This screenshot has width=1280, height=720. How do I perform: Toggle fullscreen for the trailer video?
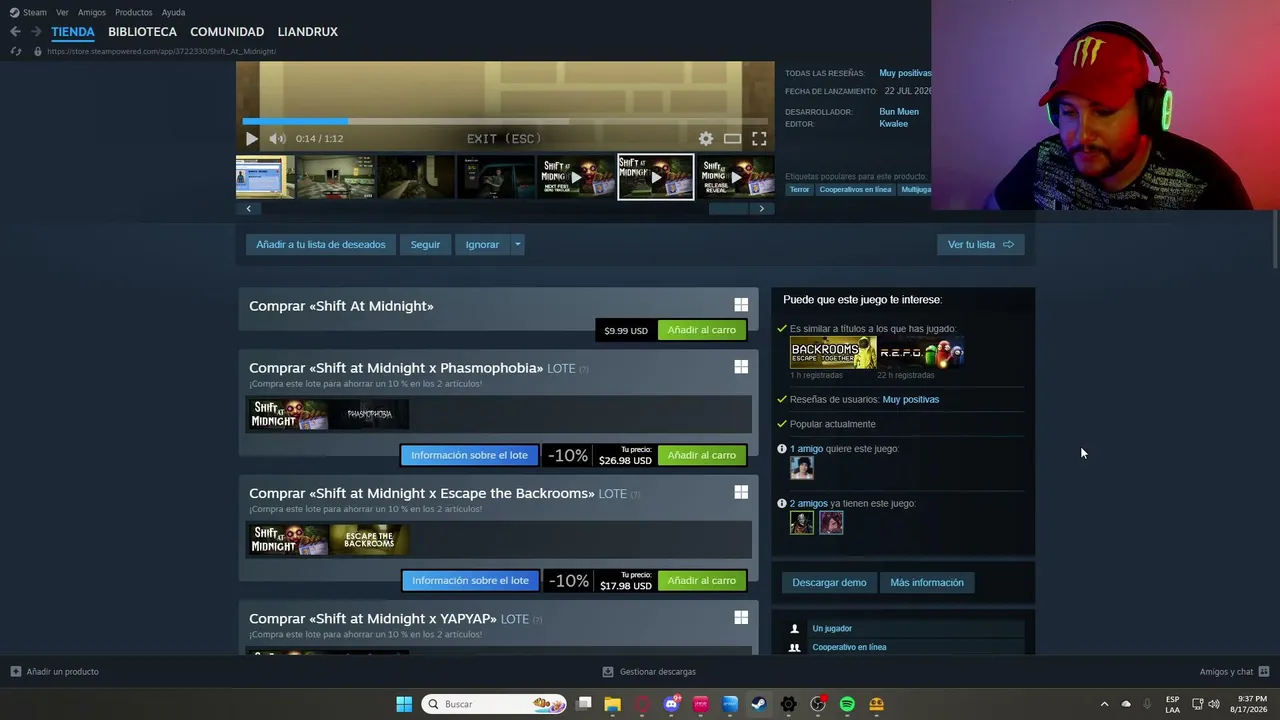(x=759, y=139)
